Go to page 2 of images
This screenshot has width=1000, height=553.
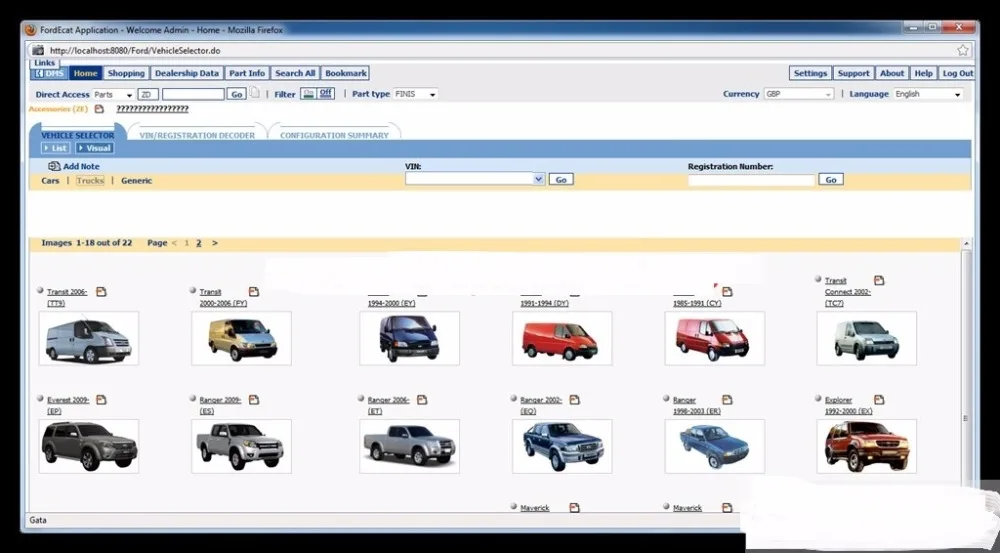(x=198, y=243)
